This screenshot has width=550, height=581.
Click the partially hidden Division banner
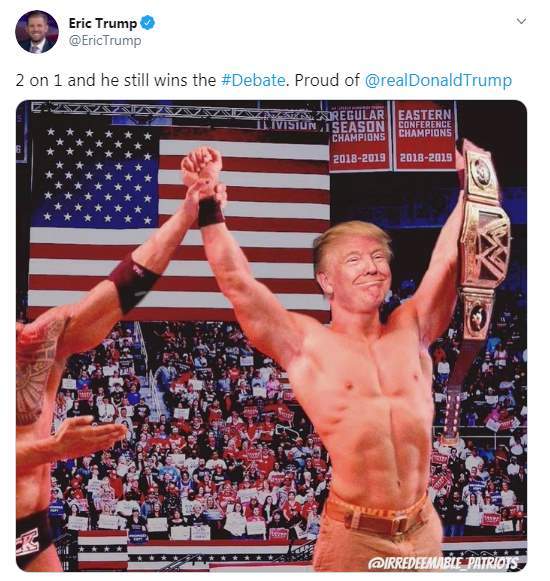click(x=290, y=125)
